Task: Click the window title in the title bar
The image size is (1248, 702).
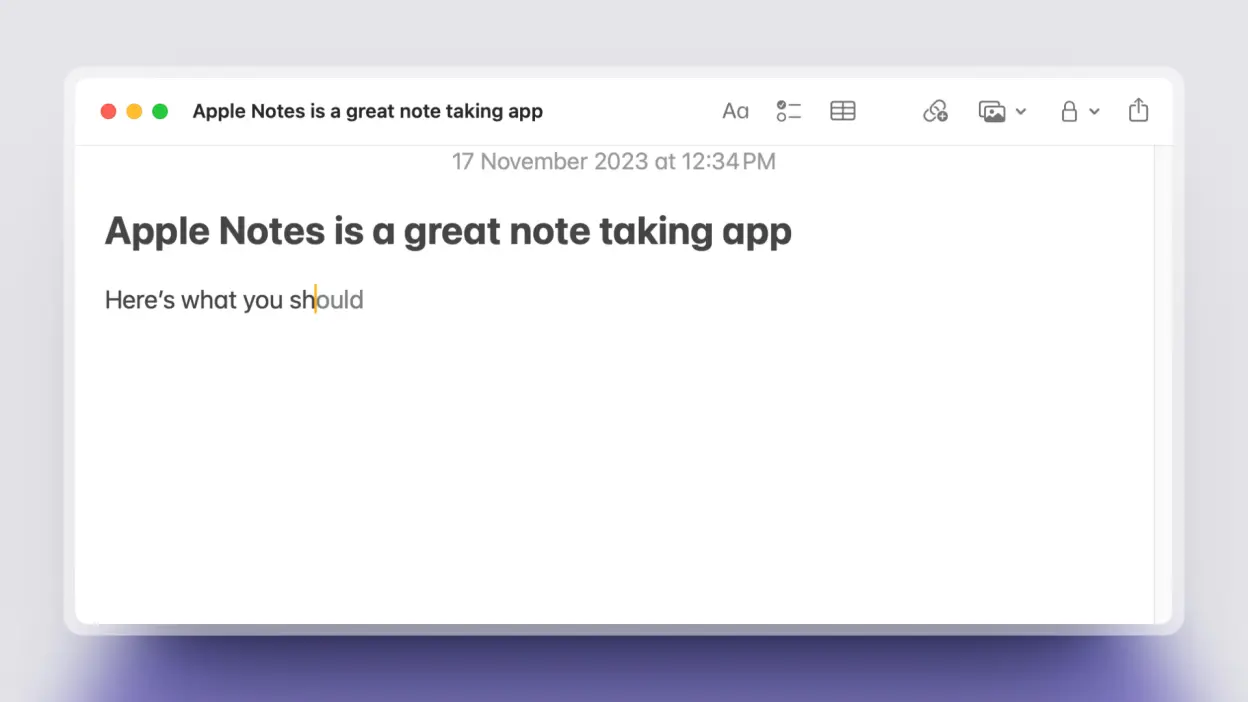Action: coord(367,111)
